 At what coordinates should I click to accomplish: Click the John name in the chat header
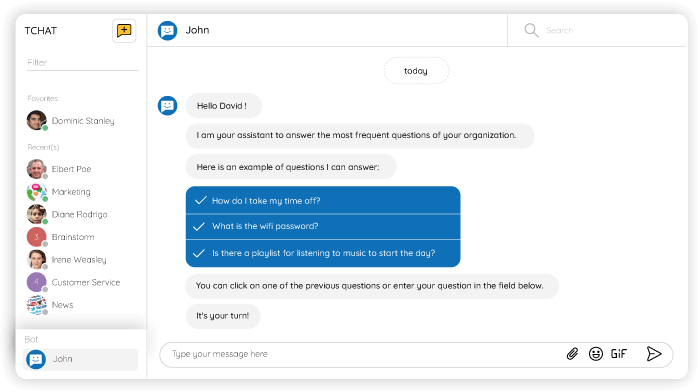point(197,30)
